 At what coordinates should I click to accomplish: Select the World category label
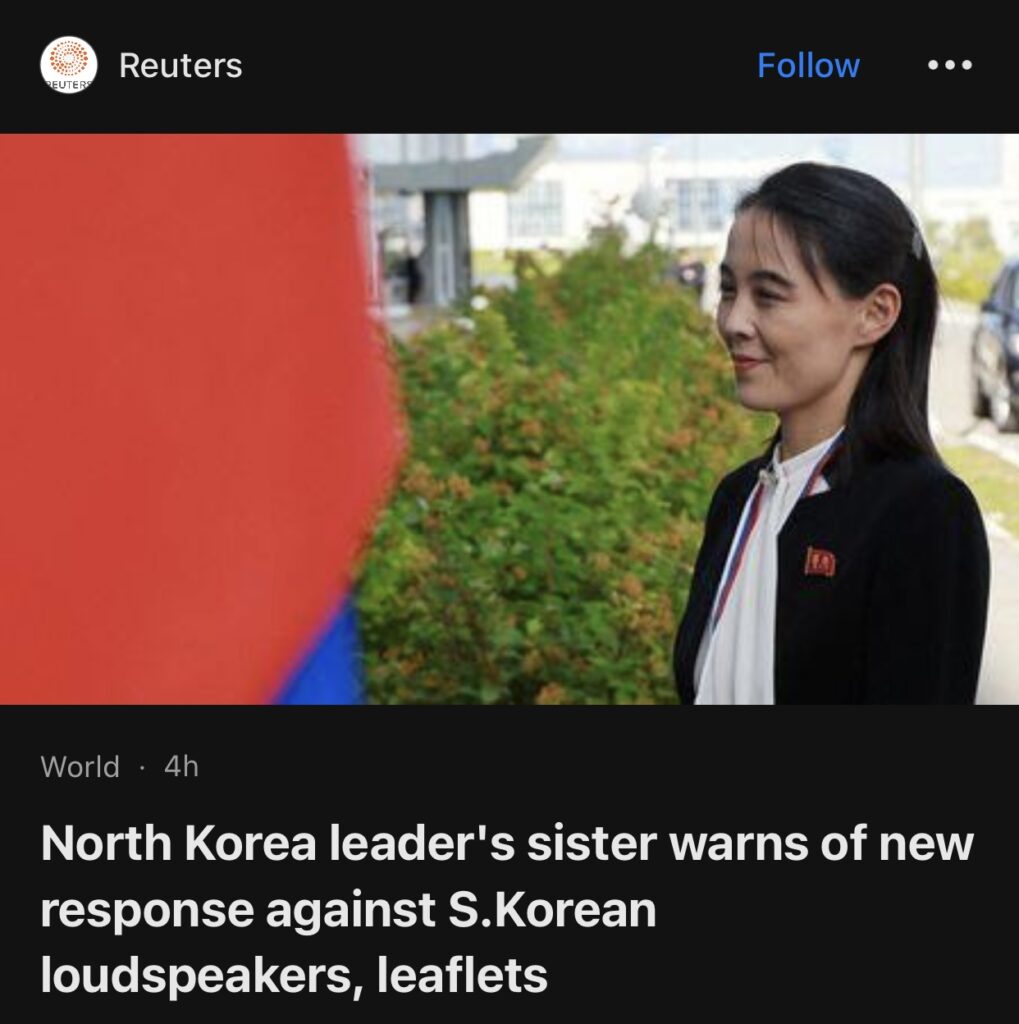(x=80, y=767)
